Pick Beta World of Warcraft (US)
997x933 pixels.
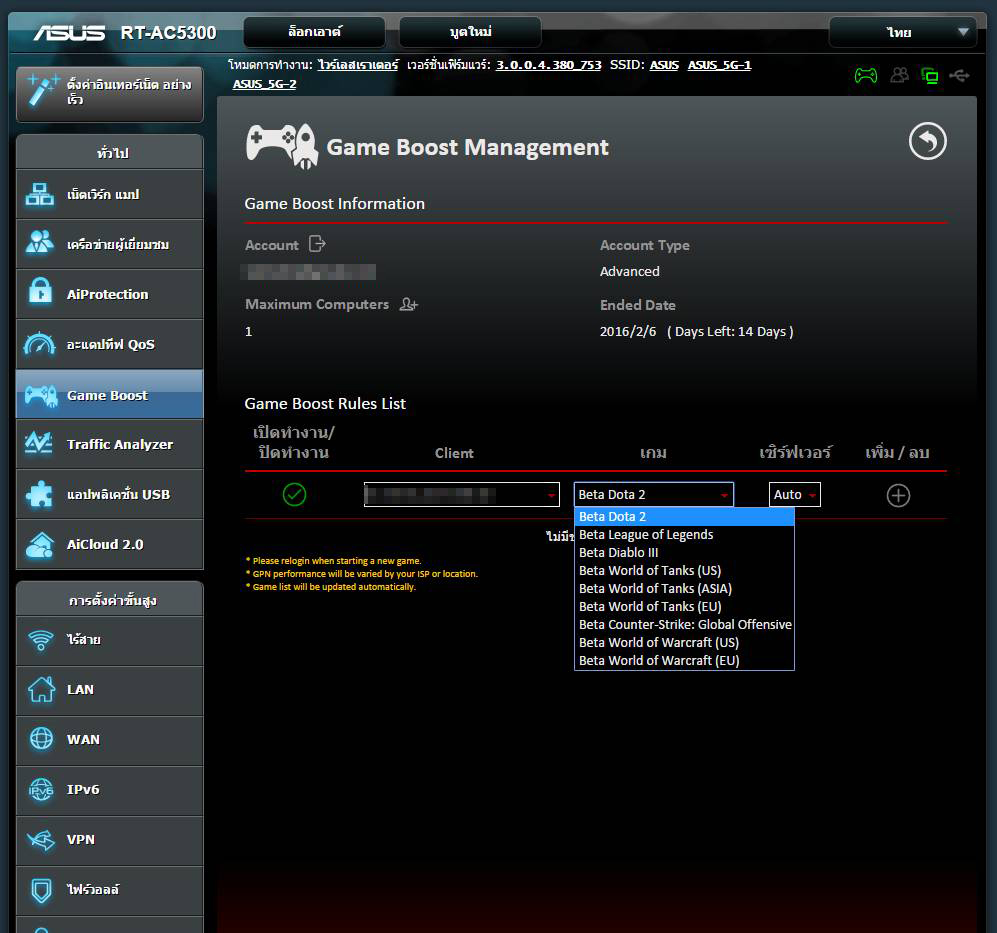pyautogui.click(x=684, y=642)
